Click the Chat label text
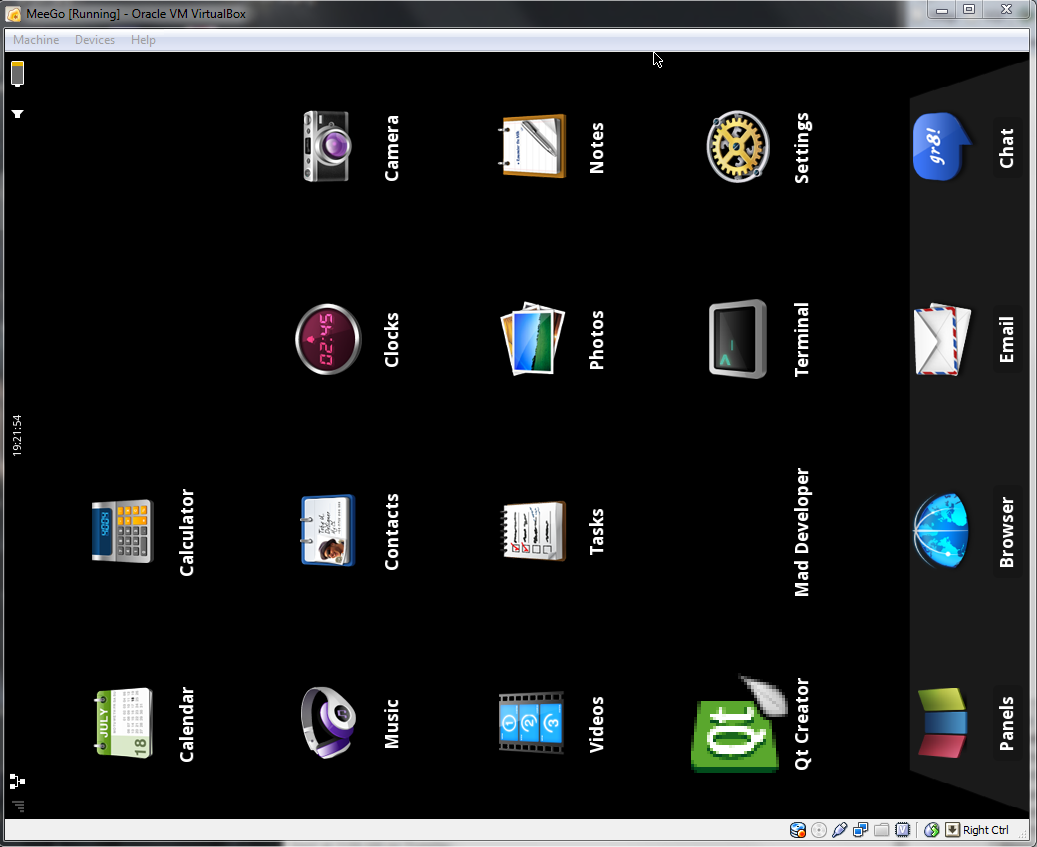The height and width of the screenshot is (847, 1037). pyautogui.click(x=1007, y=148)
